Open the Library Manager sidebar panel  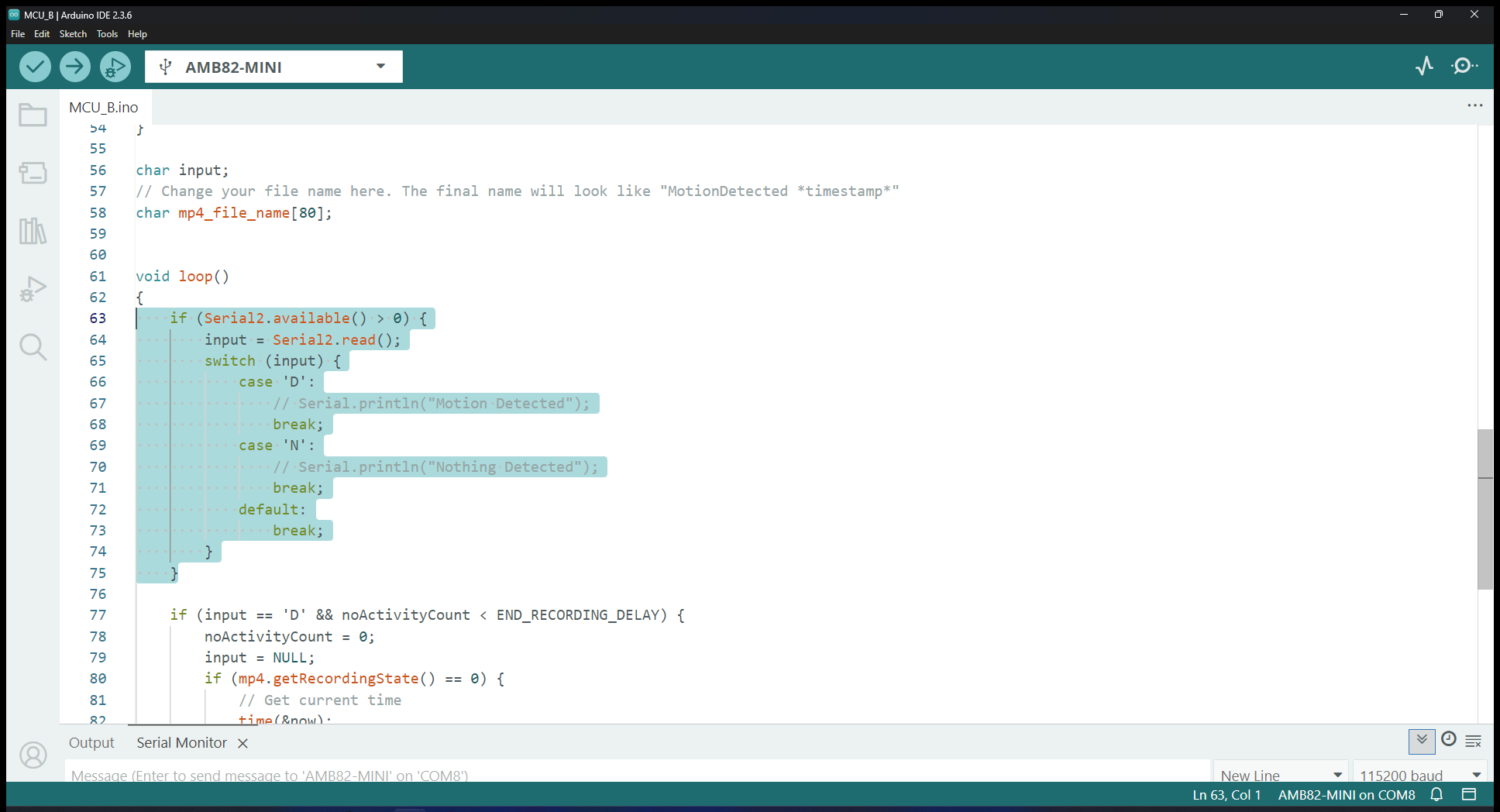[x=33, y=231]
